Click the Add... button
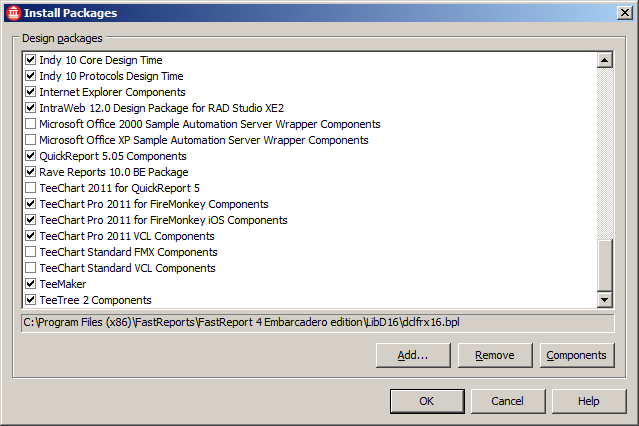The image size is (639, 426). [413, 355]
